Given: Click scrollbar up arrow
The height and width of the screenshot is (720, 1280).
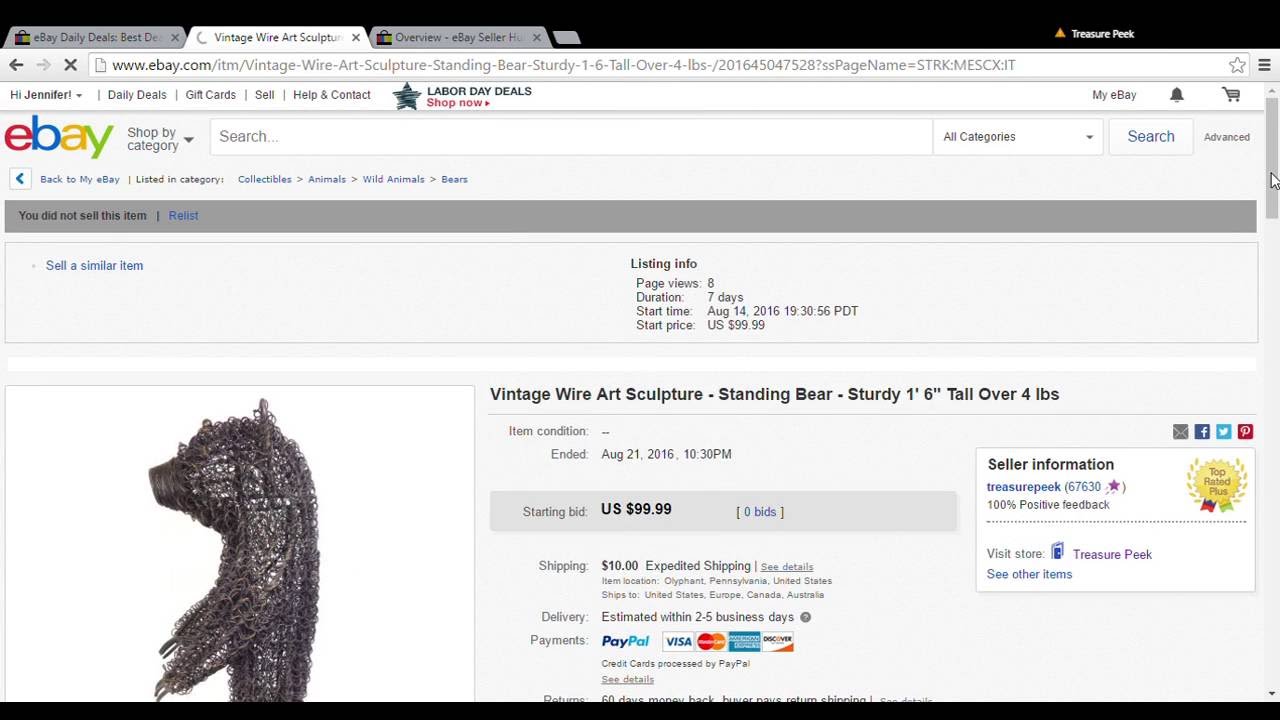Looking at the screenshot, I should tap(1272, 91).
